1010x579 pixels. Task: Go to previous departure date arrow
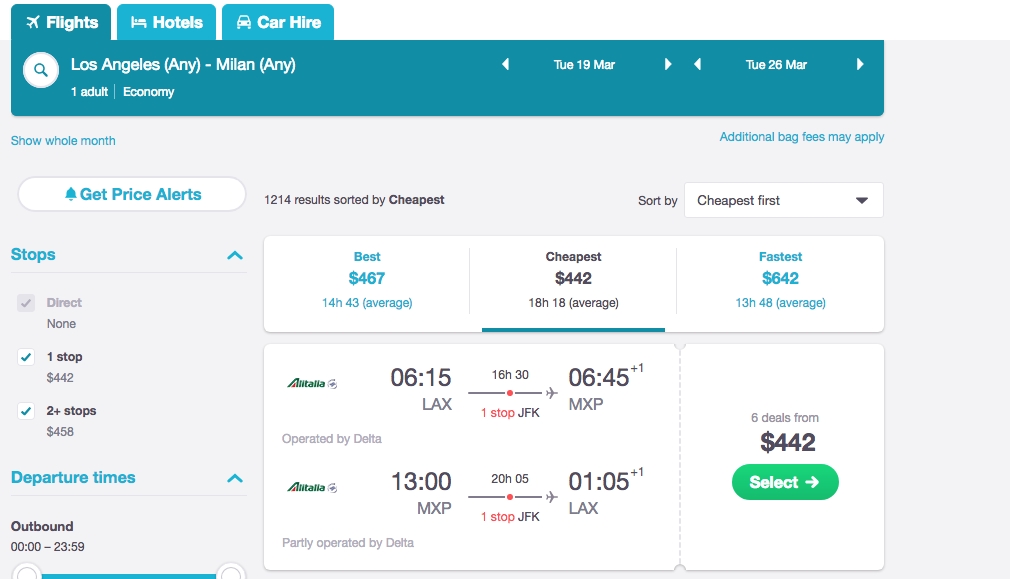[506, 64]
